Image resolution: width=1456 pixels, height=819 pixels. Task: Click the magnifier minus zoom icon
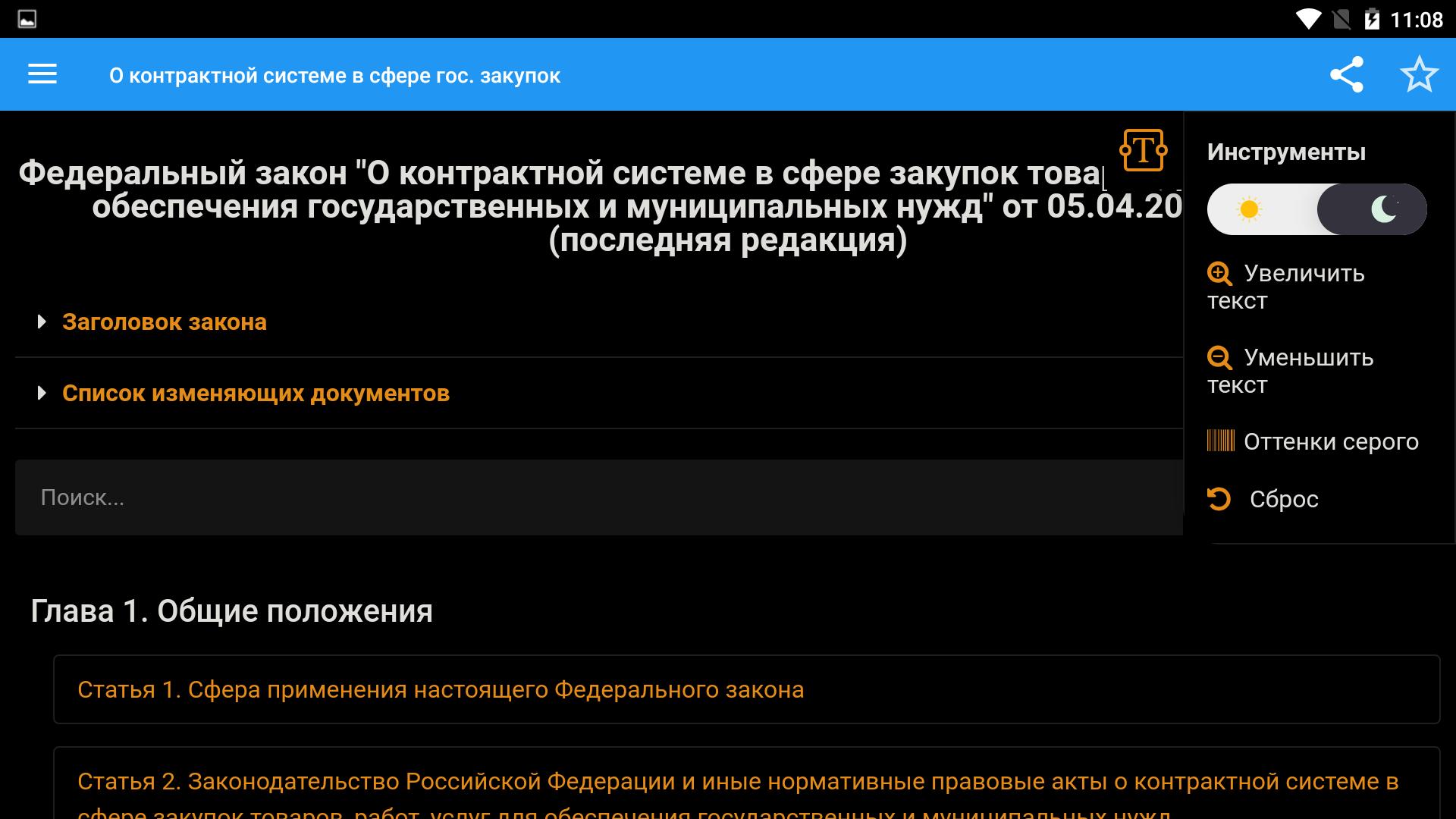point(1219,358)
